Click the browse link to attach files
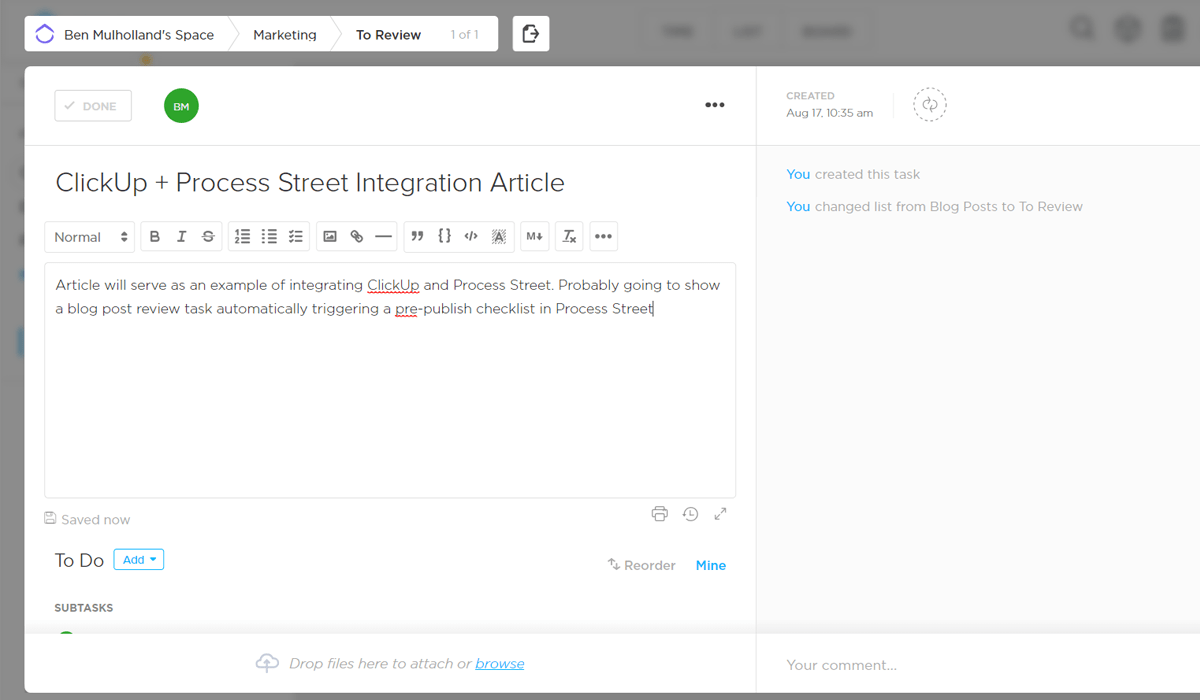Viewport: 1200px width, 700px height. click(499, 663)
